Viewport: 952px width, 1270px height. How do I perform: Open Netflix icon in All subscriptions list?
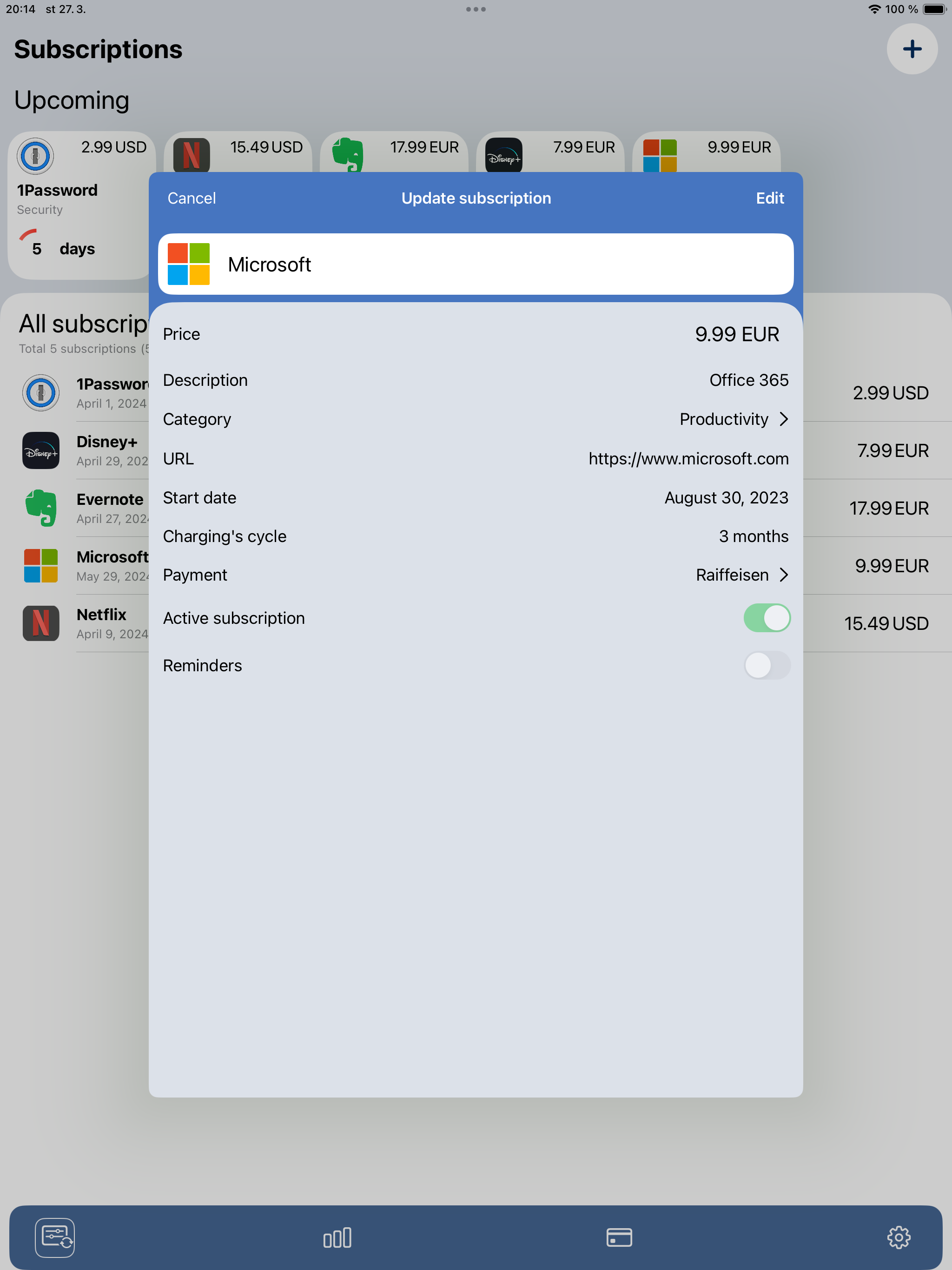point(41,623)
